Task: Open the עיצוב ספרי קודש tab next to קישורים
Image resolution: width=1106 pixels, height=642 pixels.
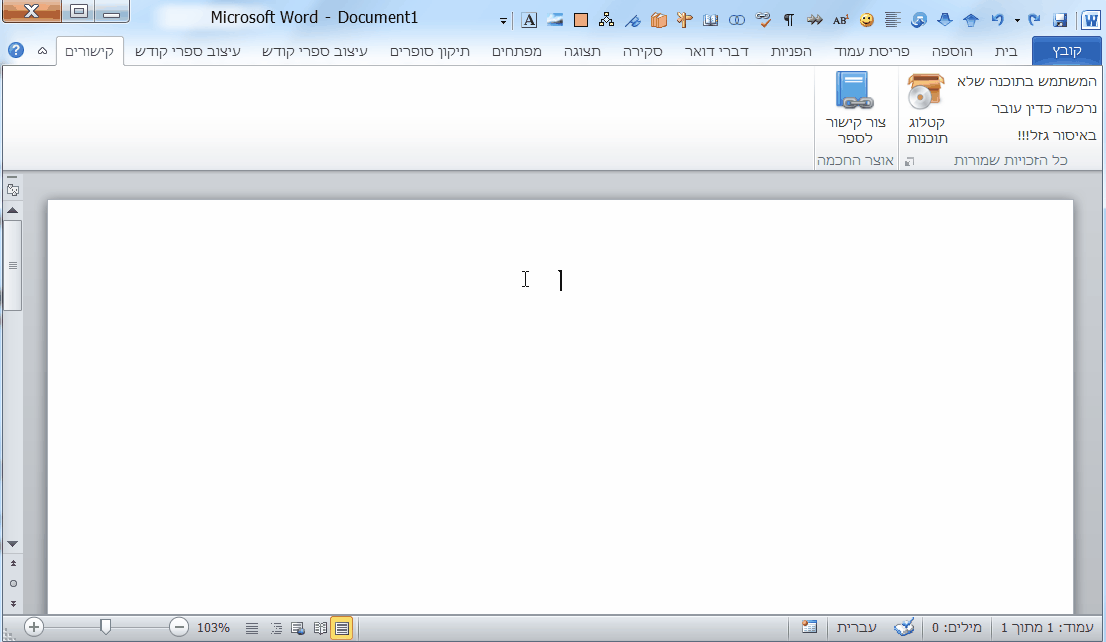Action: (188, 51)
